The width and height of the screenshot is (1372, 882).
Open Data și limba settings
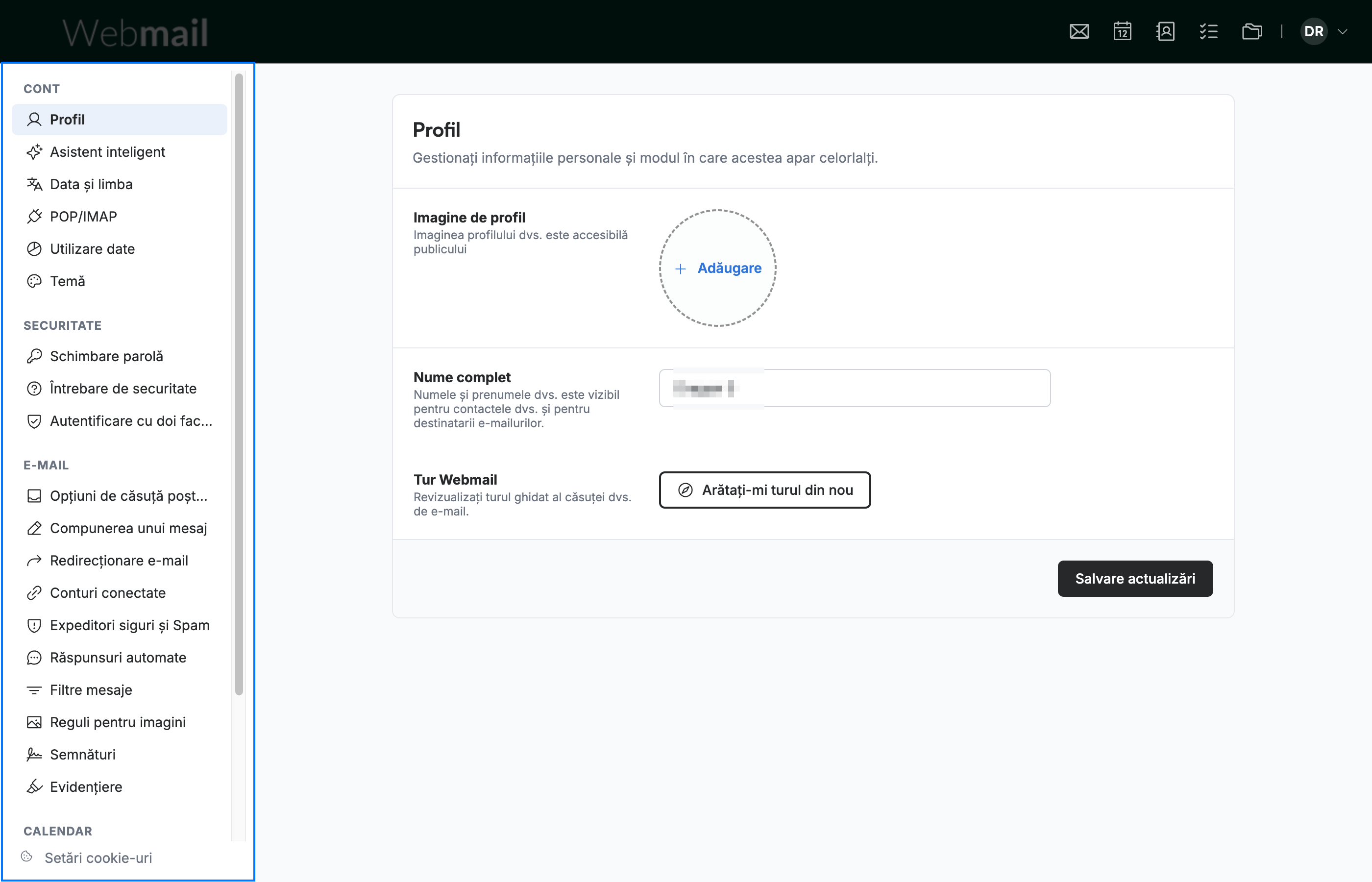tap(120, 184)
